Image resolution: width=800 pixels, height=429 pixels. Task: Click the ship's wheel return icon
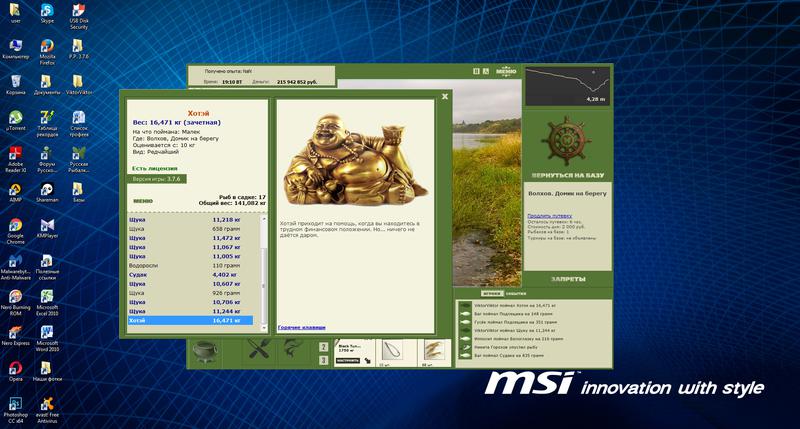click(x=567, y=140)
